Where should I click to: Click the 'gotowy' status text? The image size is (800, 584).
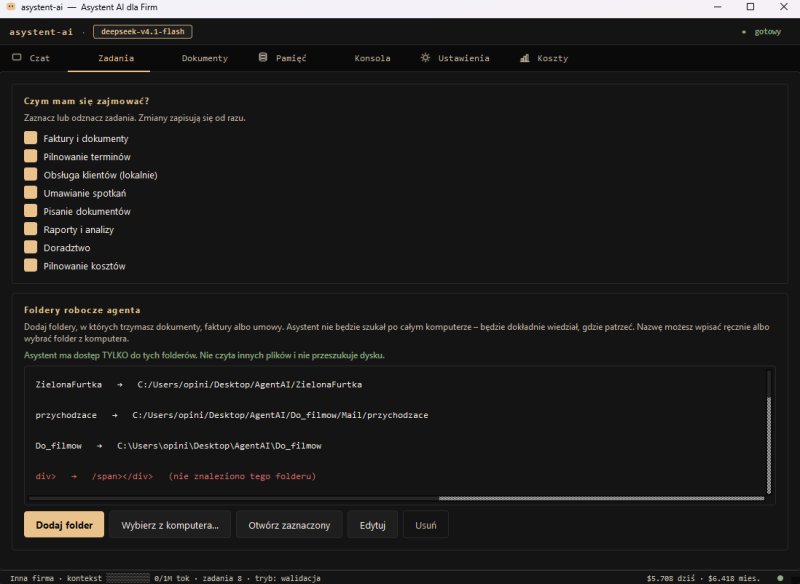(x=767, y=32)
